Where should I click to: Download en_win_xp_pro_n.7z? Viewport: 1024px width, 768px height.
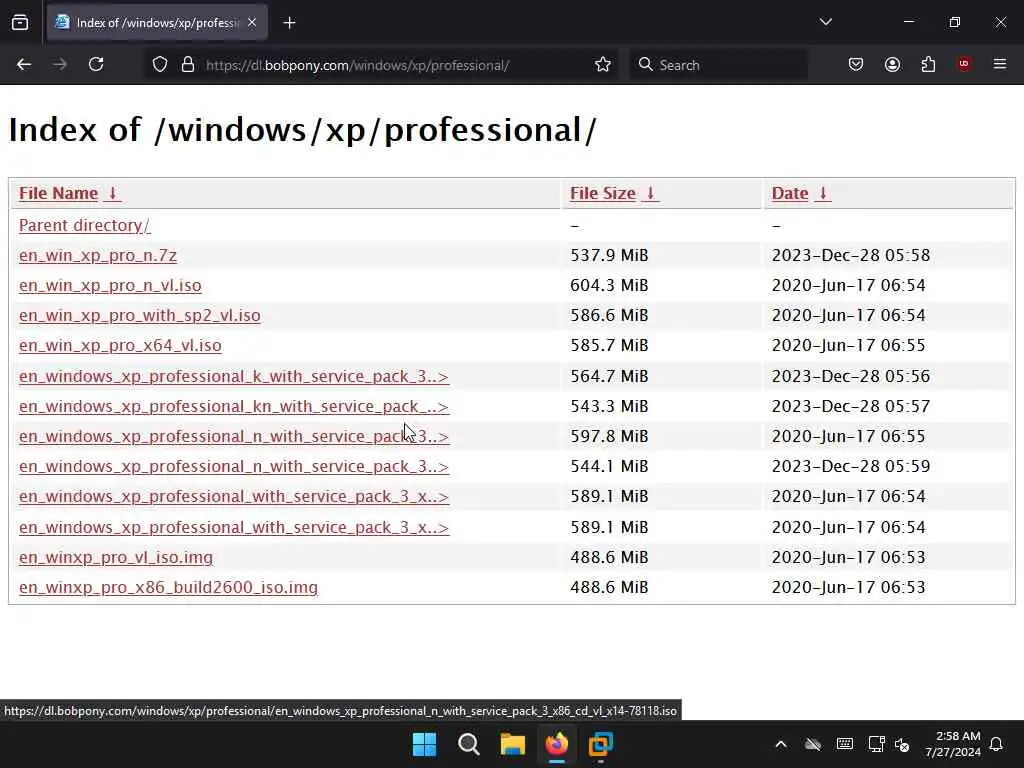point(98,255)
